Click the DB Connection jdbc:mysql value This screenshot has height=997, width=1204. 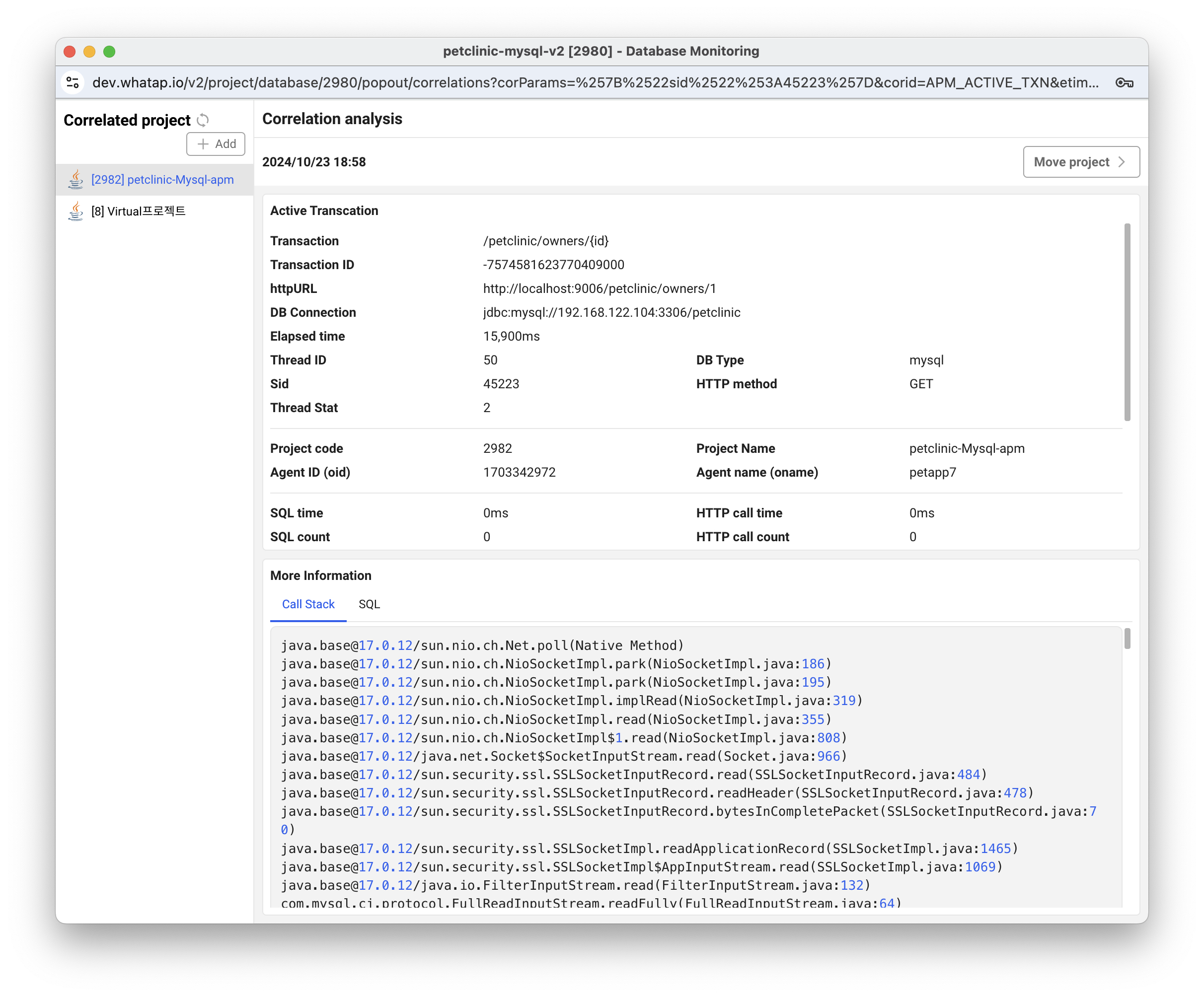point(612,312)
